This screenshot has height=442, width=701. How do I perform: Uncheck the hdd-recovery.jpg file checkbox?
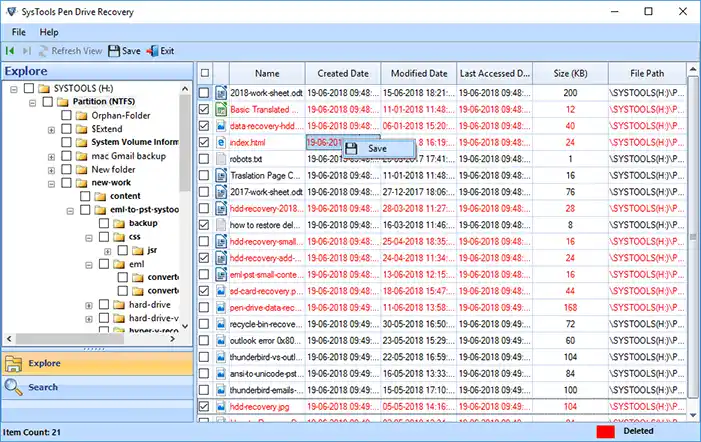point(204,407)
